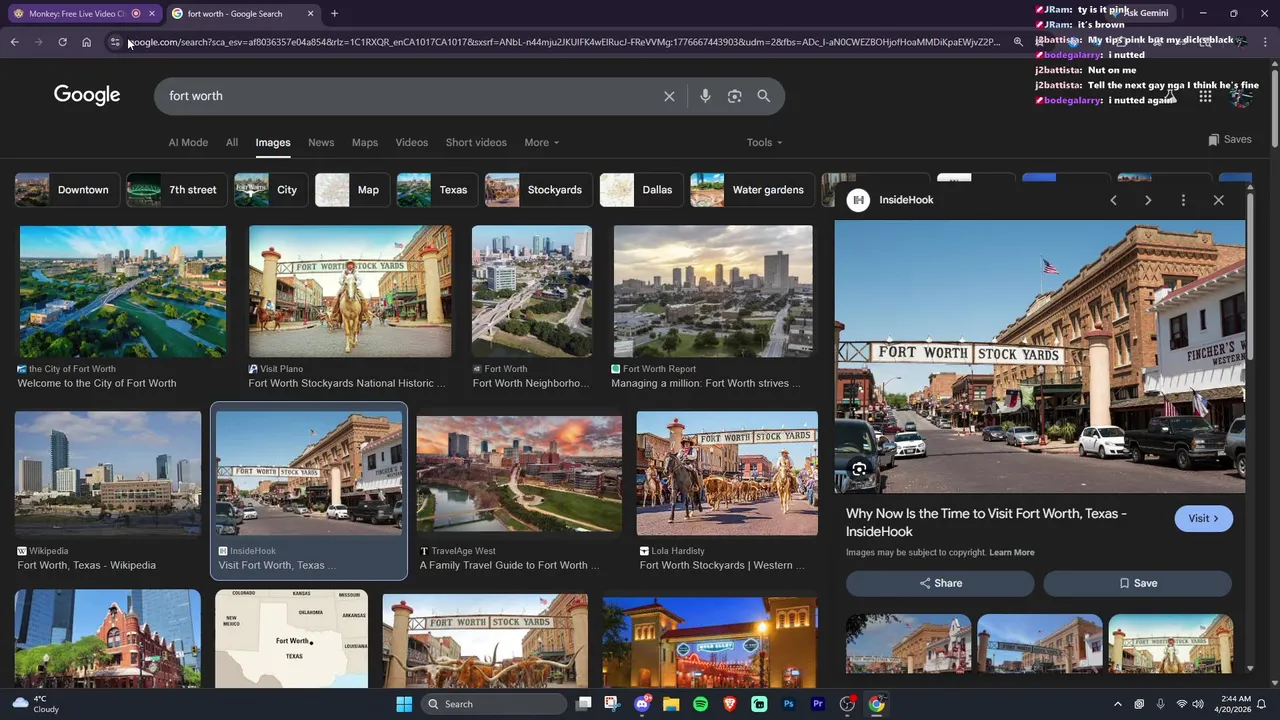1280x720 pixels.
Task: Click the browser back arrow
Action: point(14,42)
